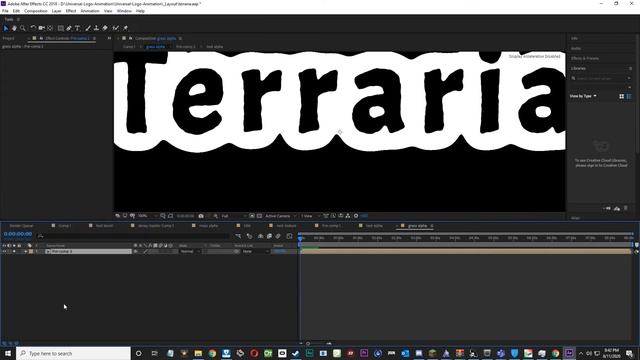640x360 pixels.
Task: Toggle transparency grid in the viewer
Action: [x=259, y=216]
